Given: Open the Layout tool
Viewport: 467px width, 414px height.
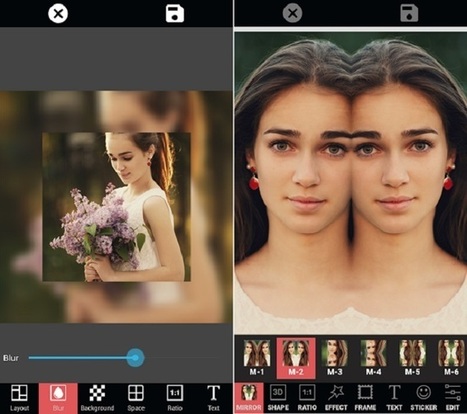Looking at the screenshot, I should coord(19,398).
